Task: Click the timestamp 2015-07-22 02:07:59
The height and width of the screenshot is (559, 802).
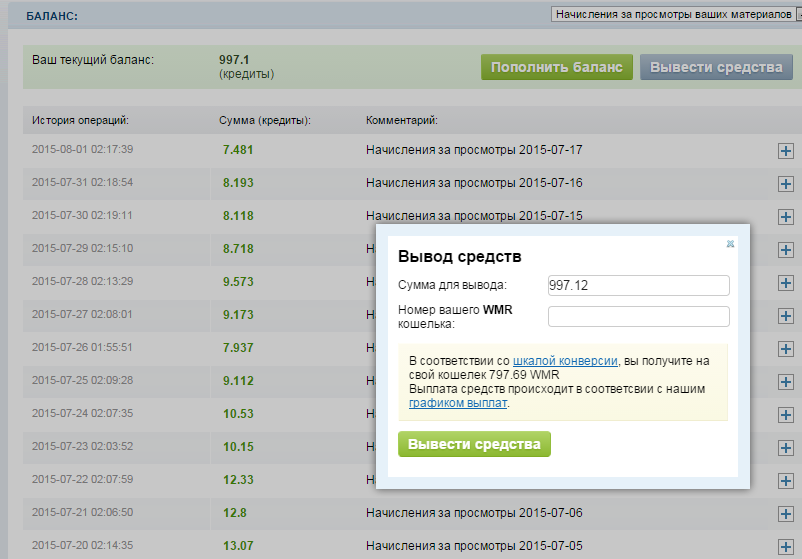Action: click(82, 479)
